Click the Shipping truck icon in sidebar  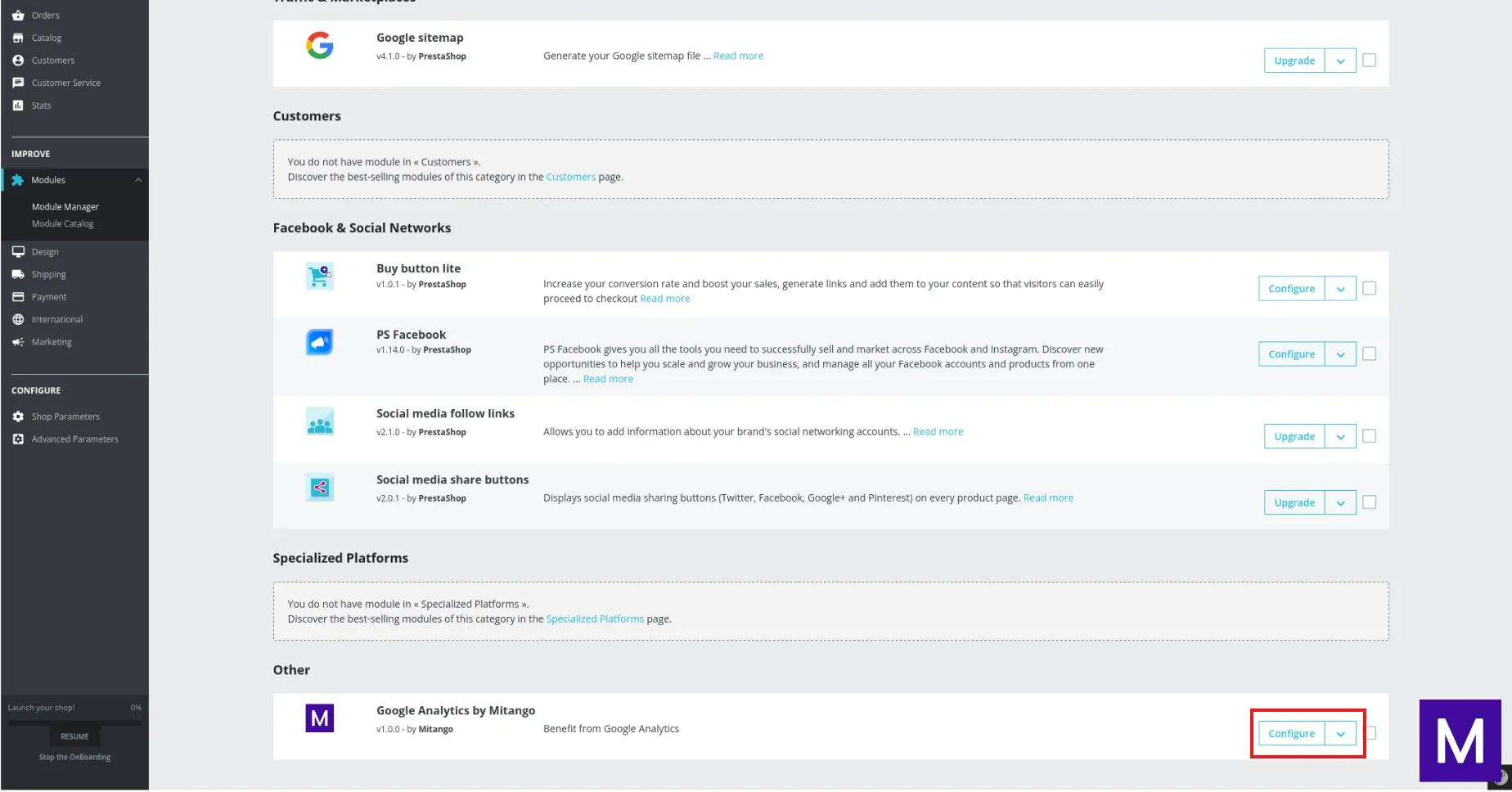point(18,275)
